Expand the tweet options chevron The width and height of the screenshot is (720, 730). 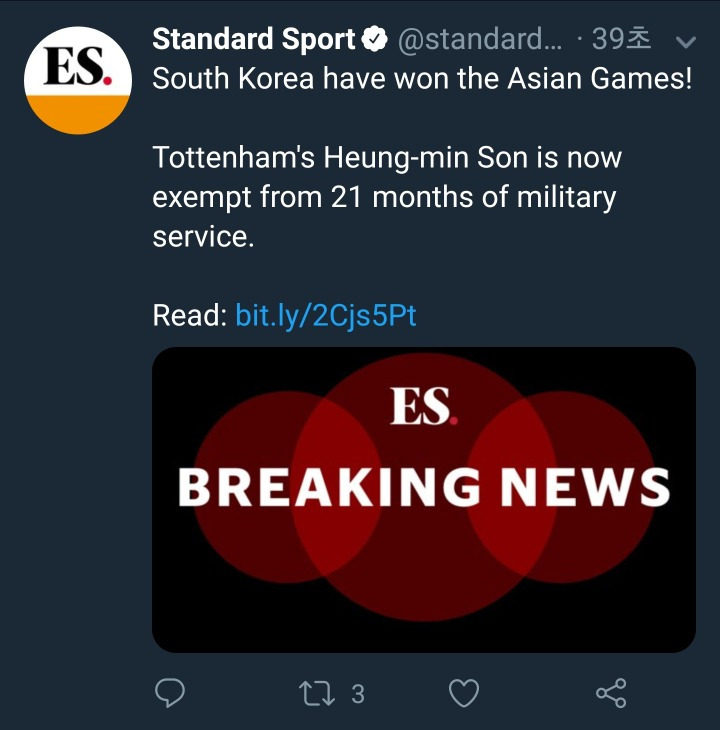(686, 42)
